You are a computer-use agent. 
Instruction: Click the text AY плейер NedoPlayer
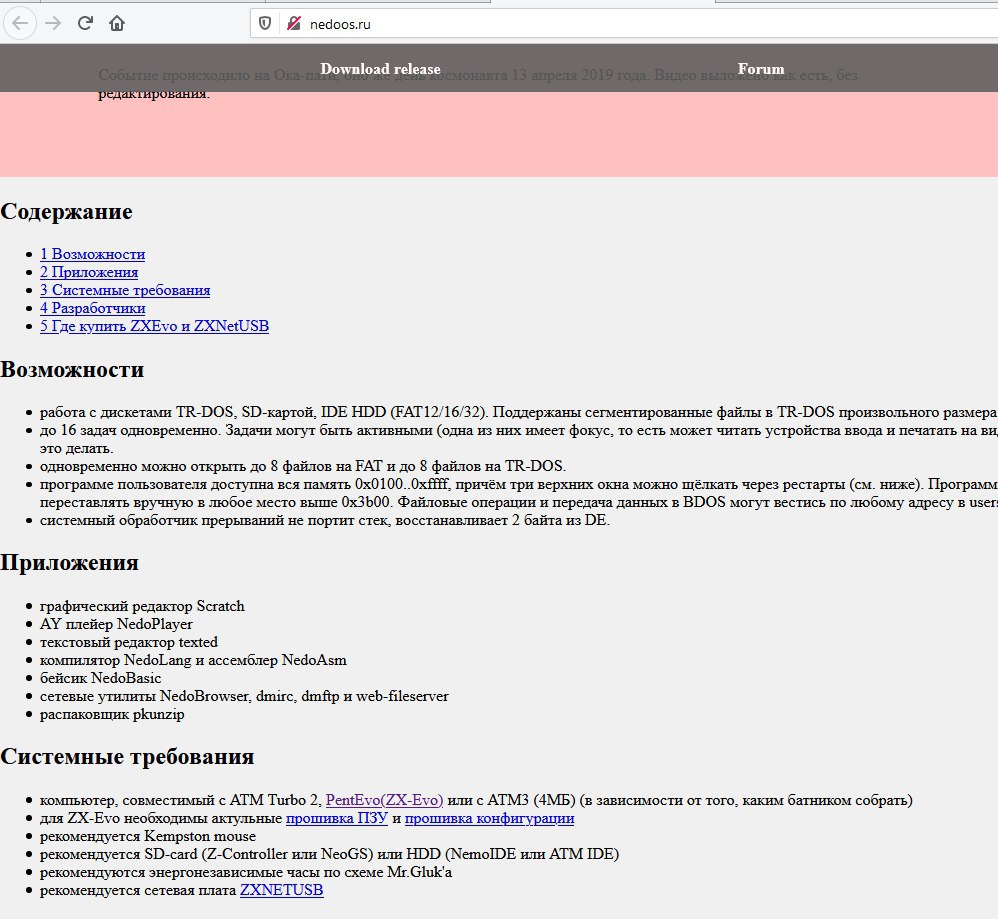[x=116, y=624]
